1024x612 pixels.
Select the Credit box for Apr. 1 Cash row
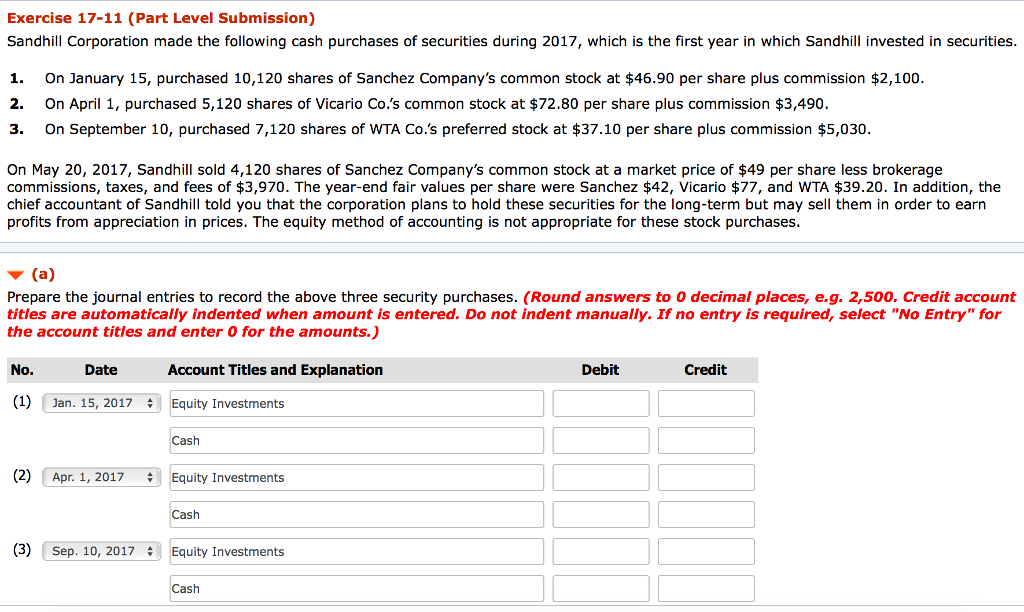point(706,514)
